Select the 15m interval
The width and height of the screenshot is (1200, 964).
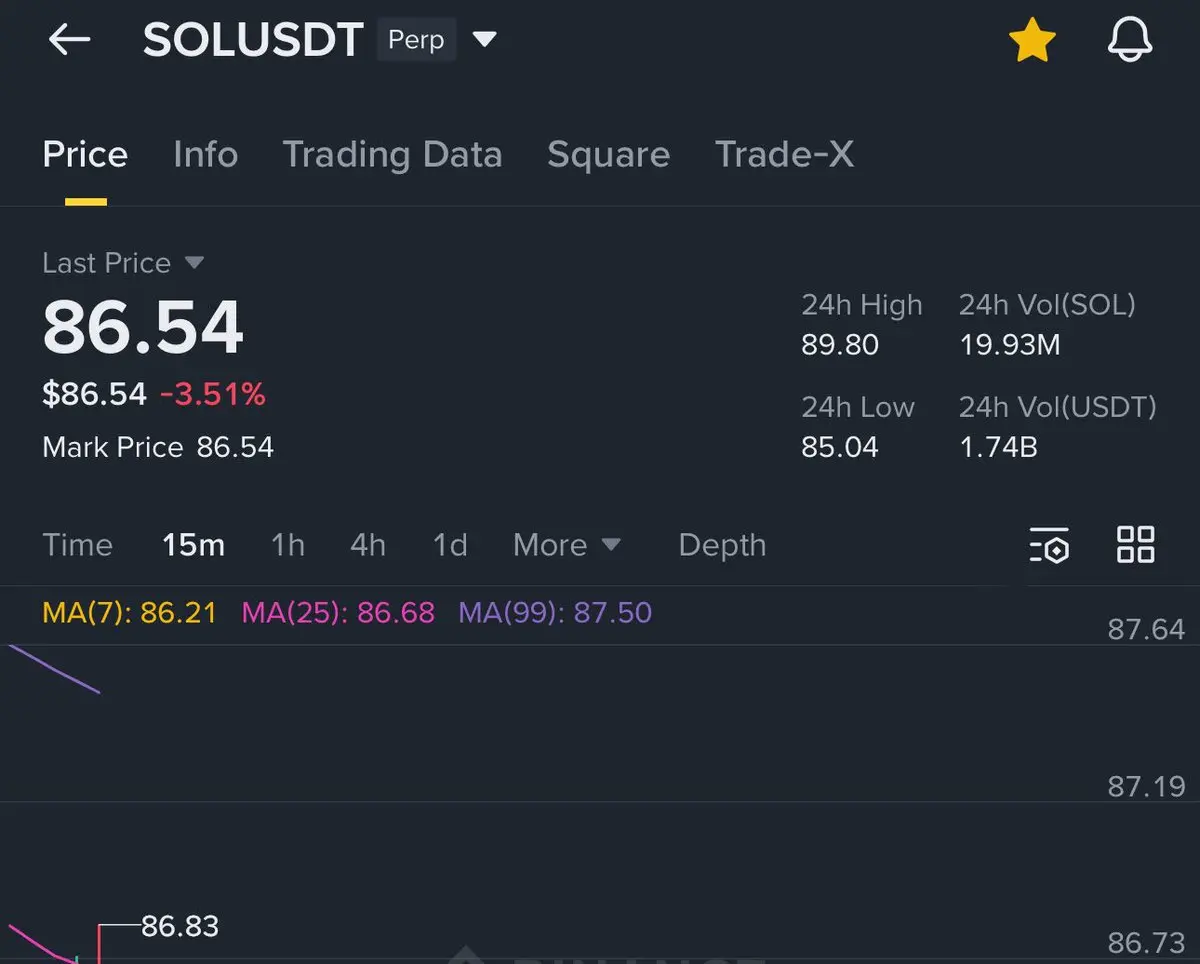(x=193, y=545)
